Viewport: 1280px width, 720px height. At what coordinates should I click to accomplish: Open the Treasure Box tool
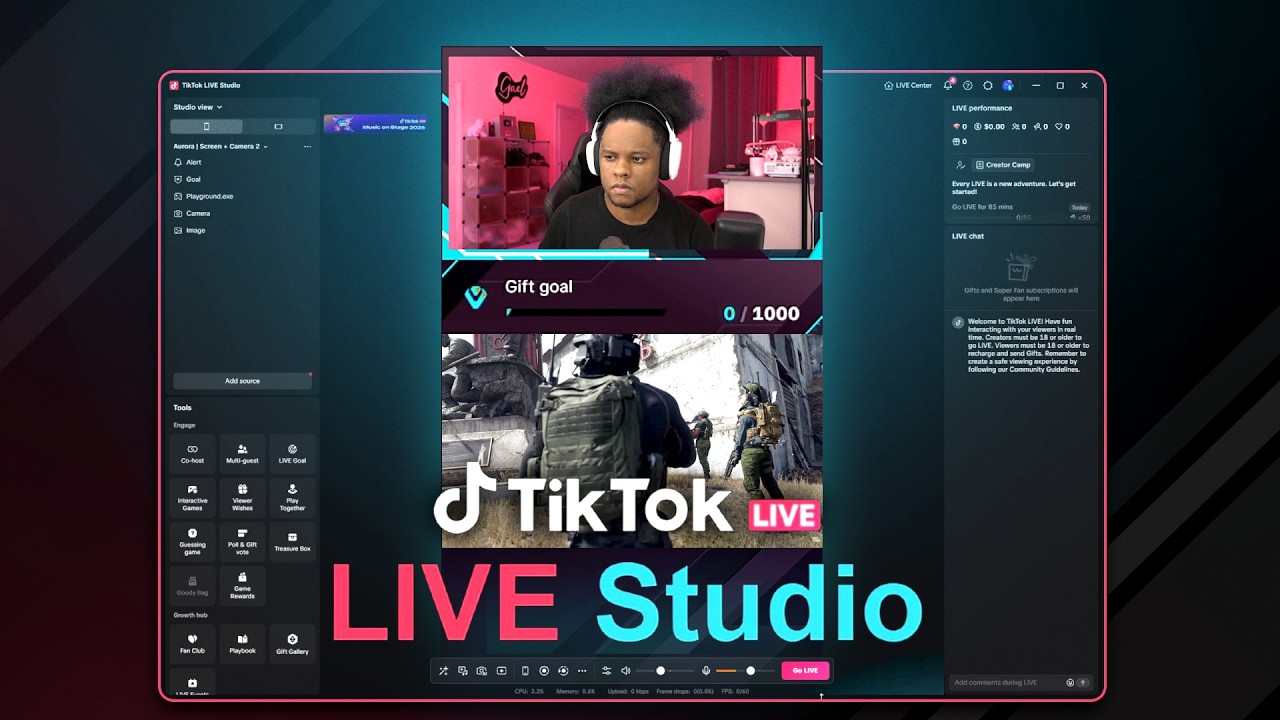[x=292, y=542]
